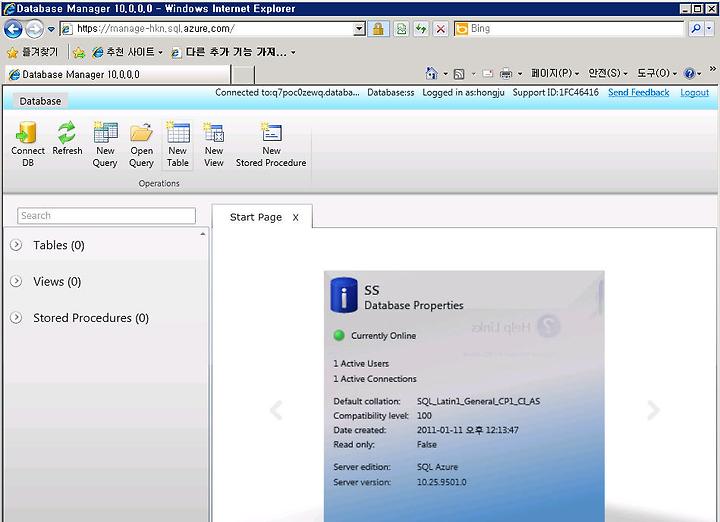This screenshot has height=522, width=720.
Task: Click the Send Feedback link
Action: pos(638,92)
